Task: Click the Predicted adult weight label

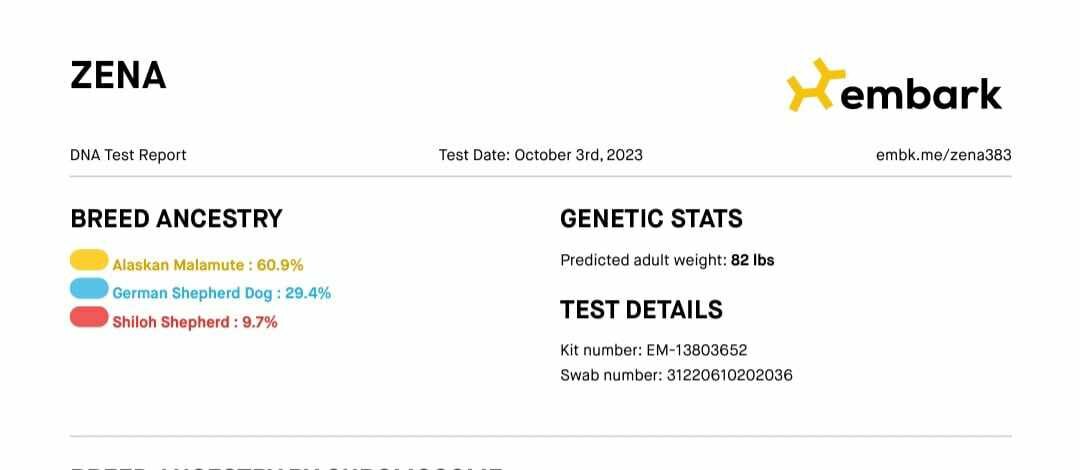Action: [643, 260]
